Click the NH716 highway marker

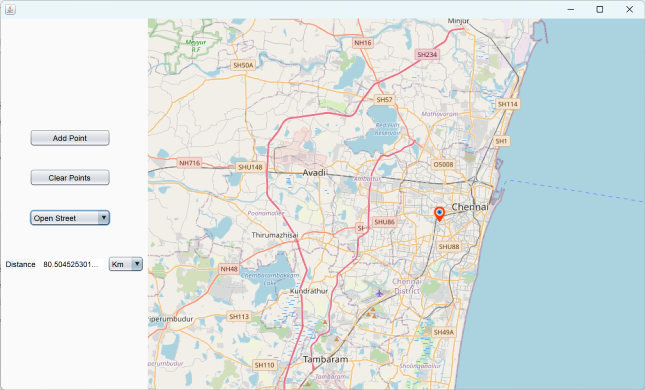coord(190,163)
